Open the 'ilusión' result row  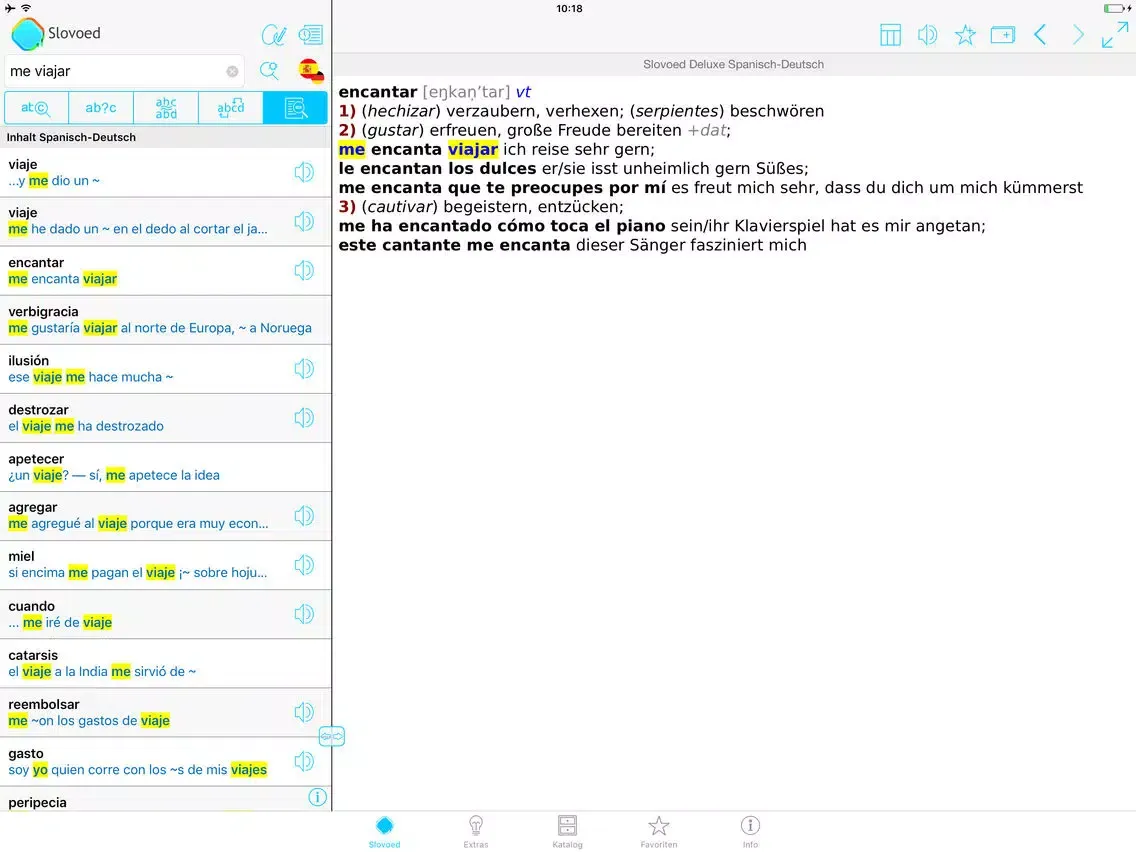coord(166,369)
